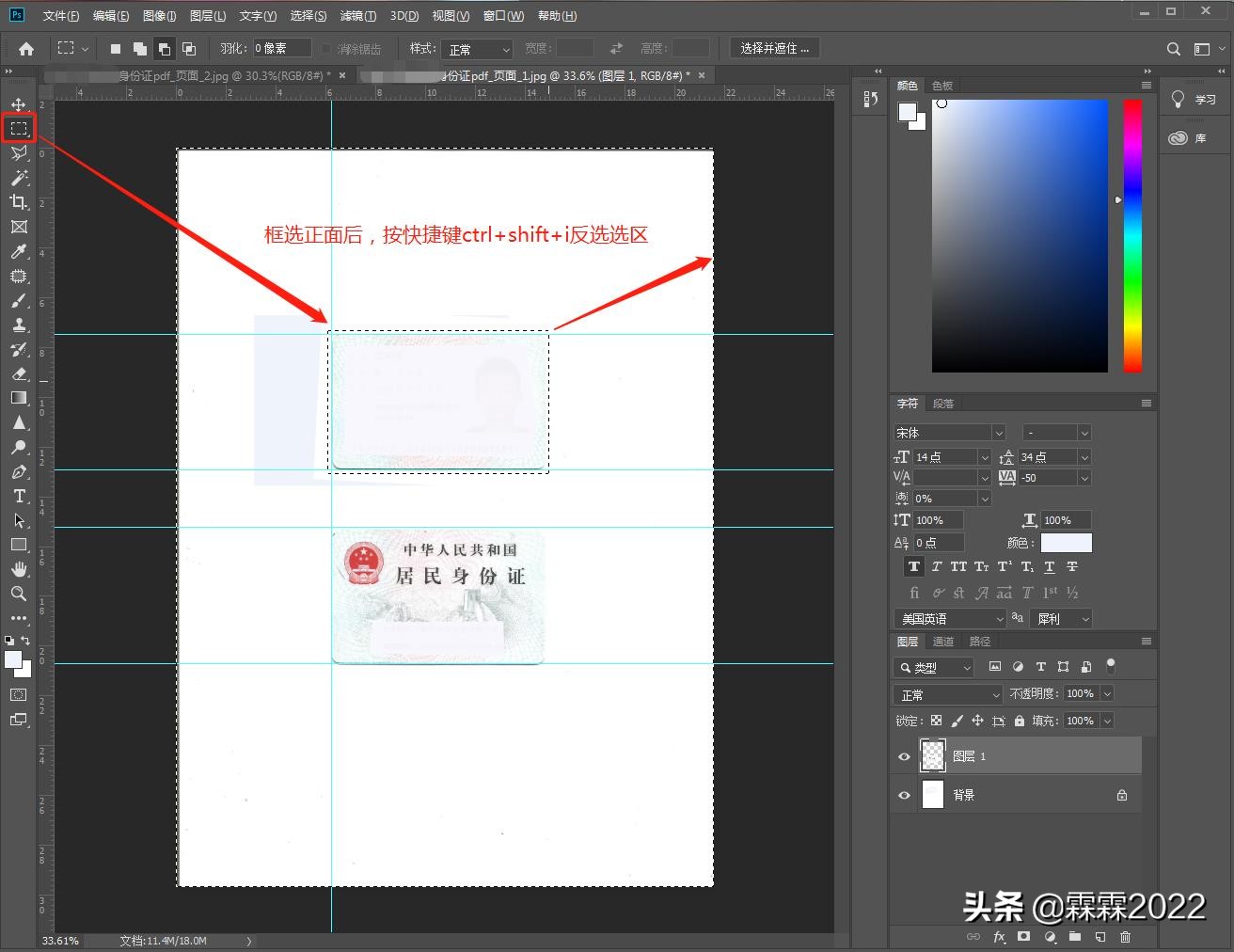Toggle visibility of the 背景 layer
The image size is (1234, 952).
pyautogui.click(x=904, y=795)
